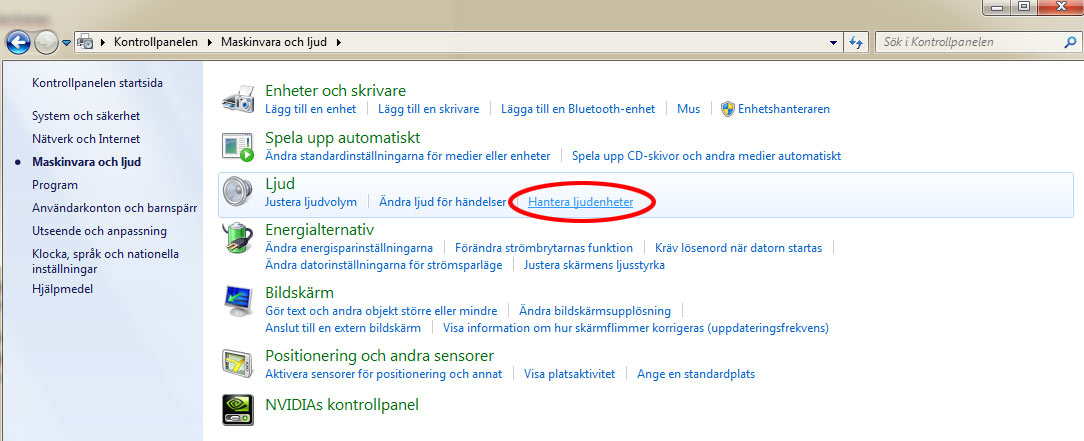The image size is (1084, 441).
Task: Open the Hantera ljudenheter link
Action: click(x=580, y=202)
